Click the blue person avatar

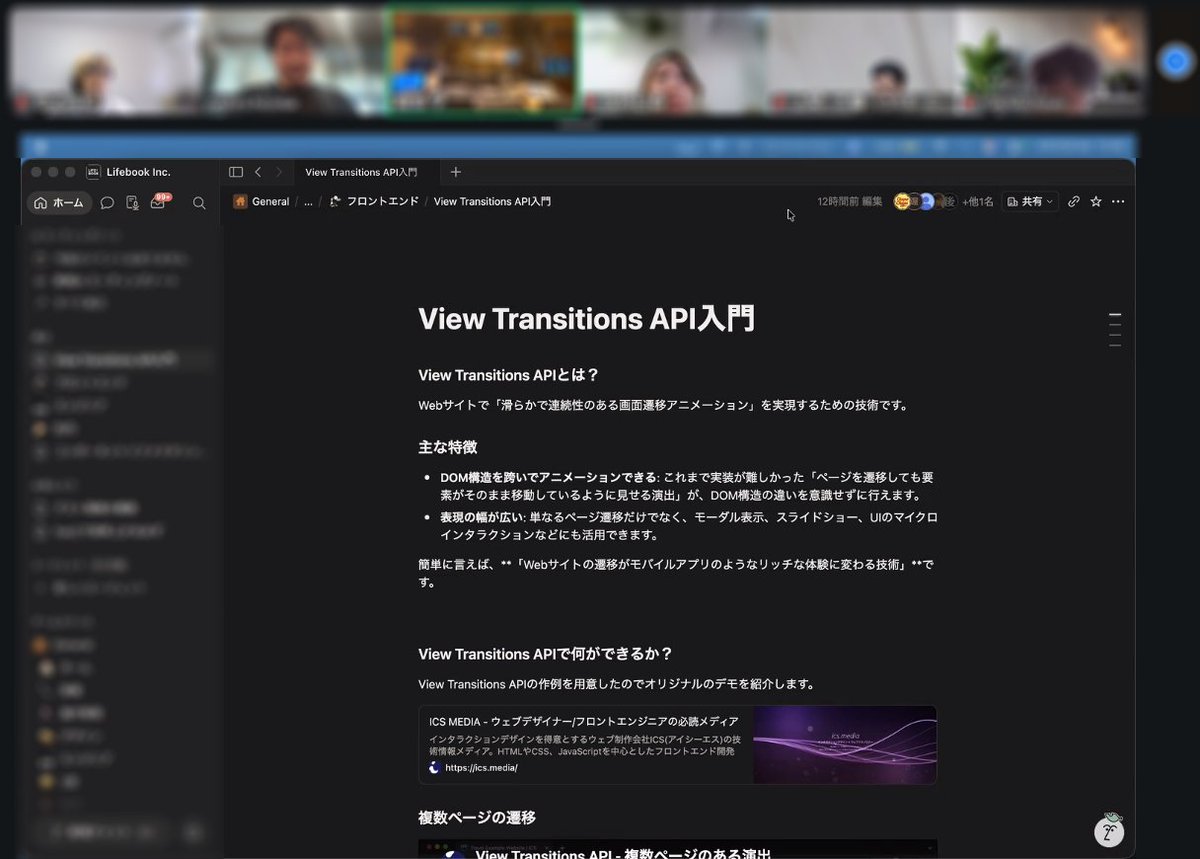(926, 201)
